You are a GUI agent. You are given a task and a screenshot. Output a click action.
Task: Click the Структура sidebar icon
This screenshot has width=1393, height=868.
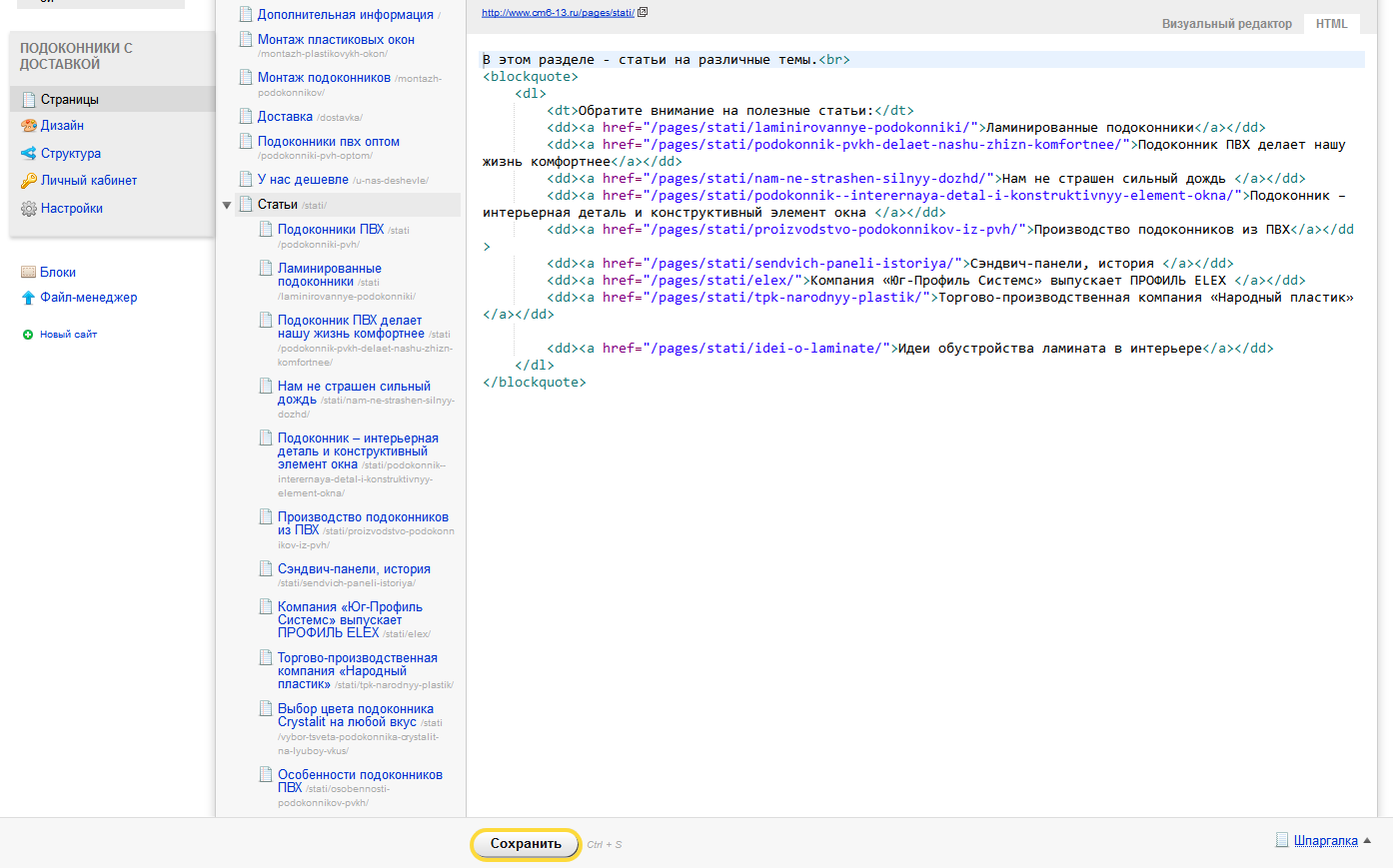[x=29, y=154]
